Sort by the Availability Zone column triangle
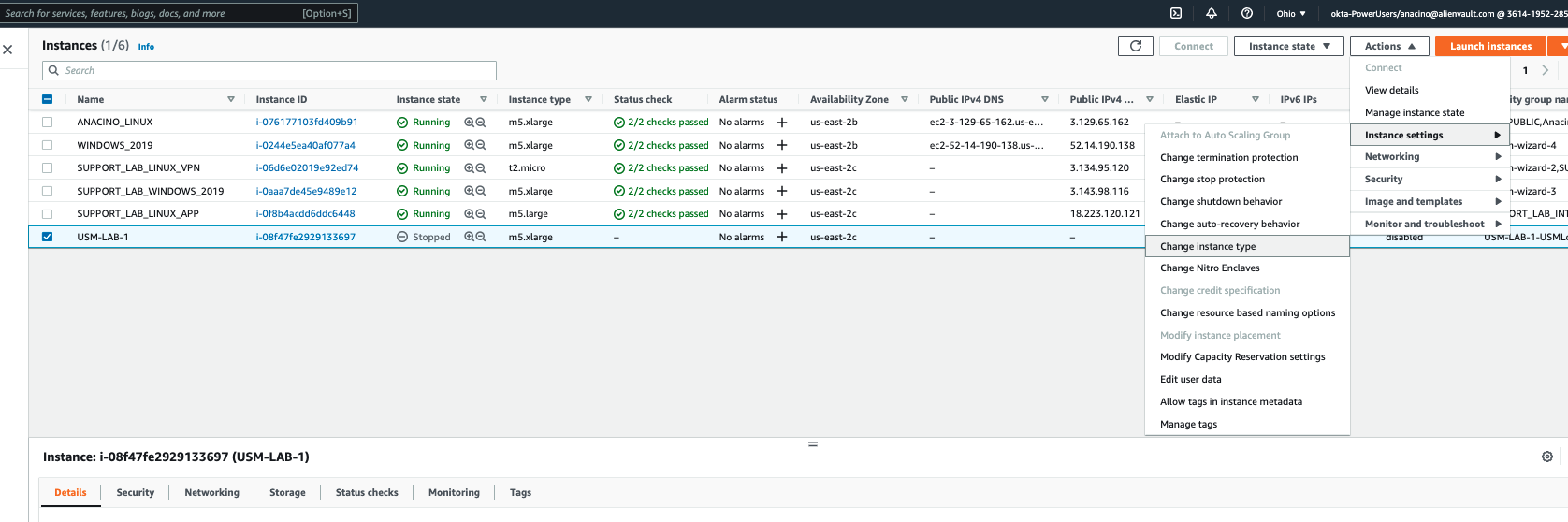Image resolution: width=1568 pixels, height=522 pixels. pyautogui.click(x=905, y=99)
